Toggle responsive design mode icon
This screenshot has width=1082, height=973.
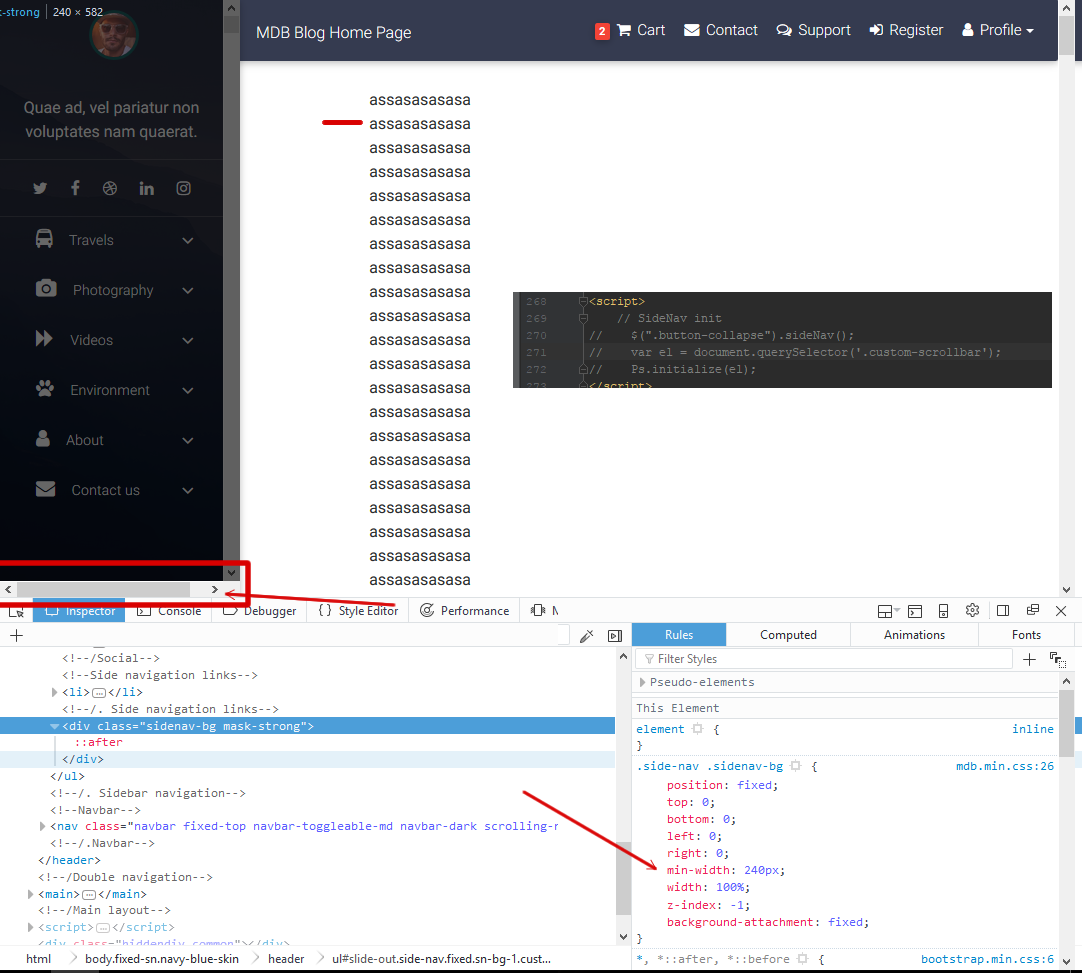pyautogui.click(x=943, y=611)
